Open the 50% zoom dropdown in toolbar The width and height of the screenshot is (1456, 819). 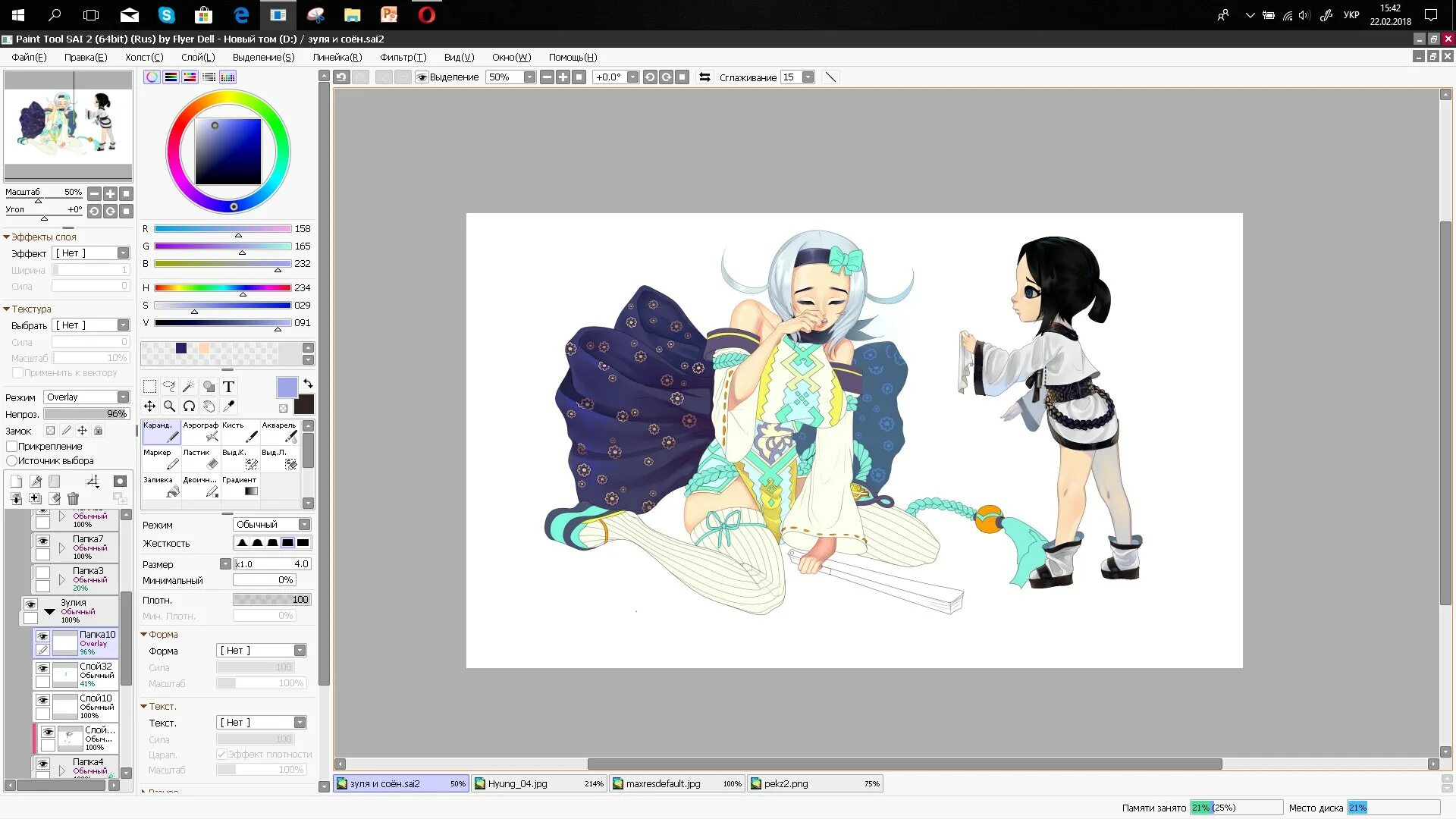[529, 77]
